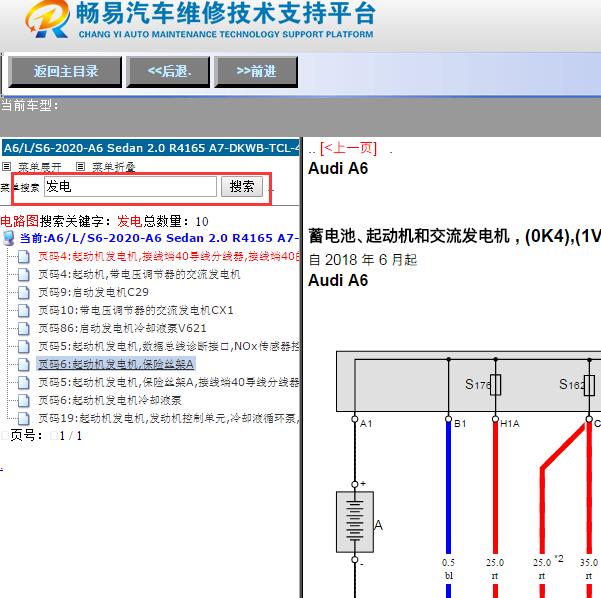Viewport: 601px width, 598px height.
Task: Open 页码19:起动机发电机,发动机控制单元 entry
Action: pos(168,418)
